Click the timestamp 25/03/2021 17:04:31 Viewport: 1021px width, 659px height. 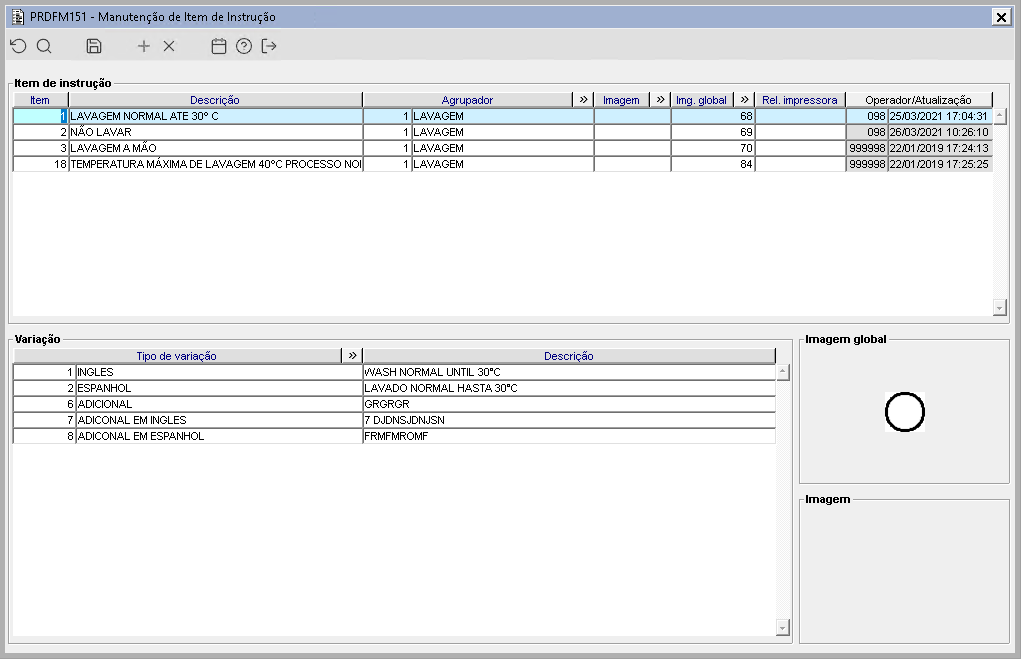[x=940, y=116]
